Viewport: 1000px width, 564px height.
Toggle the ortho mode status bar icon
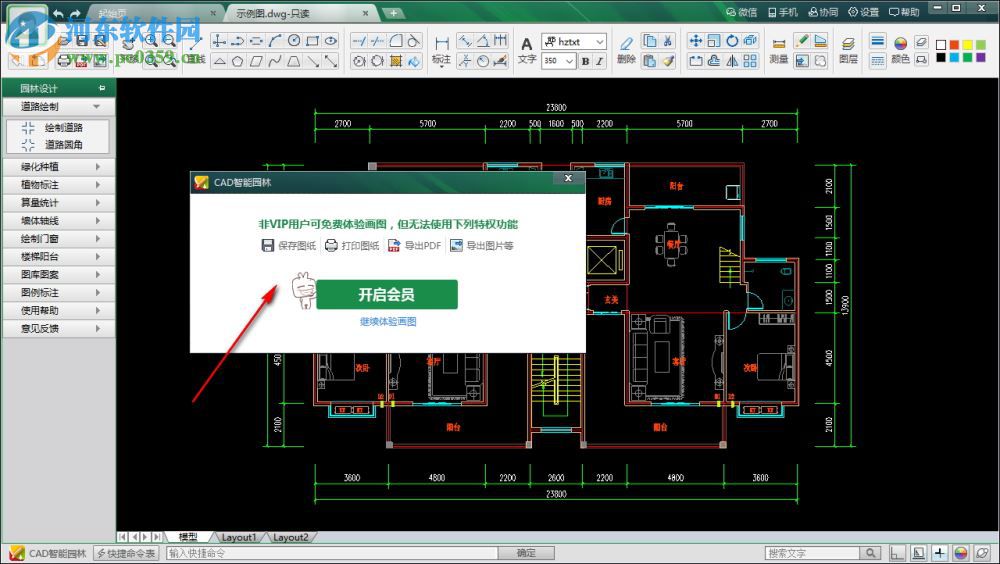coord(897,553)
